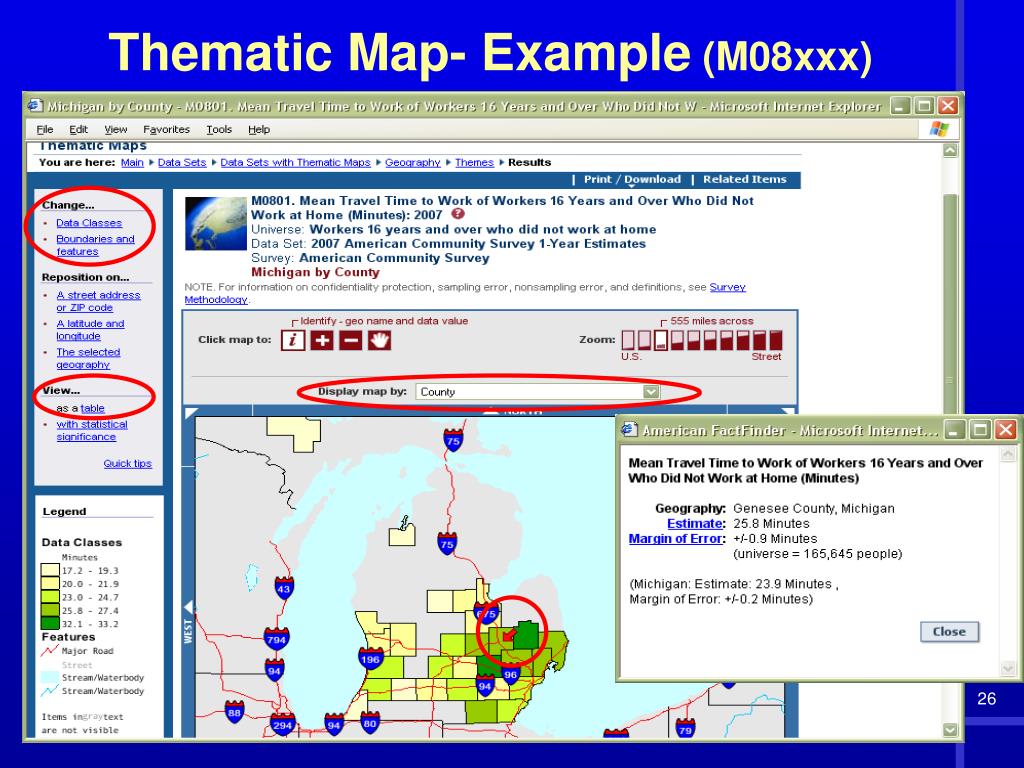Click the 17.2 - 19.3 legend color swatch
The height and width of the screenshot is (768, 1024).
50,570
